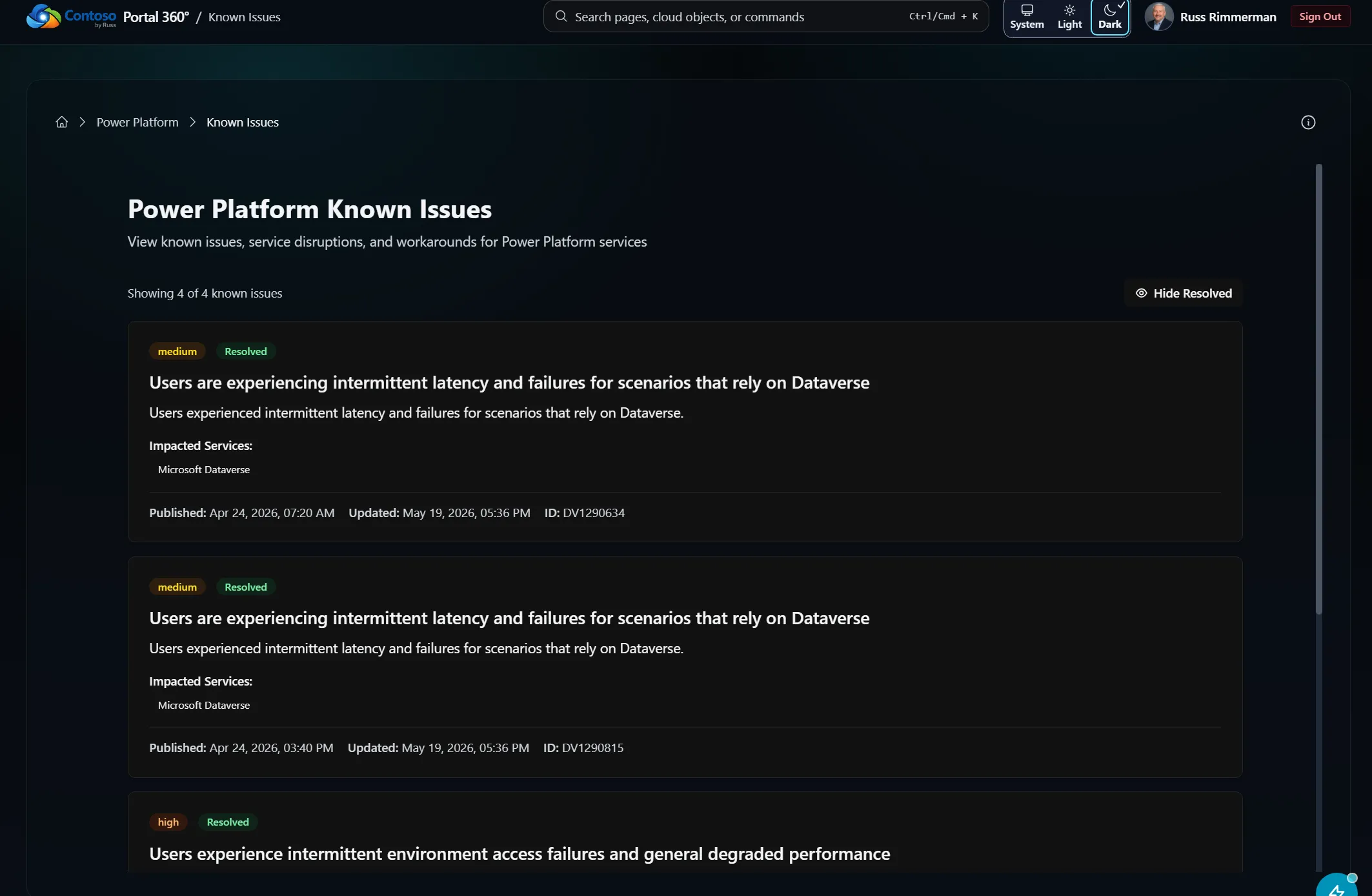The image size is (1372, 896).
Task: Select the Dark theme option
Action: [x=1110, y=17]
